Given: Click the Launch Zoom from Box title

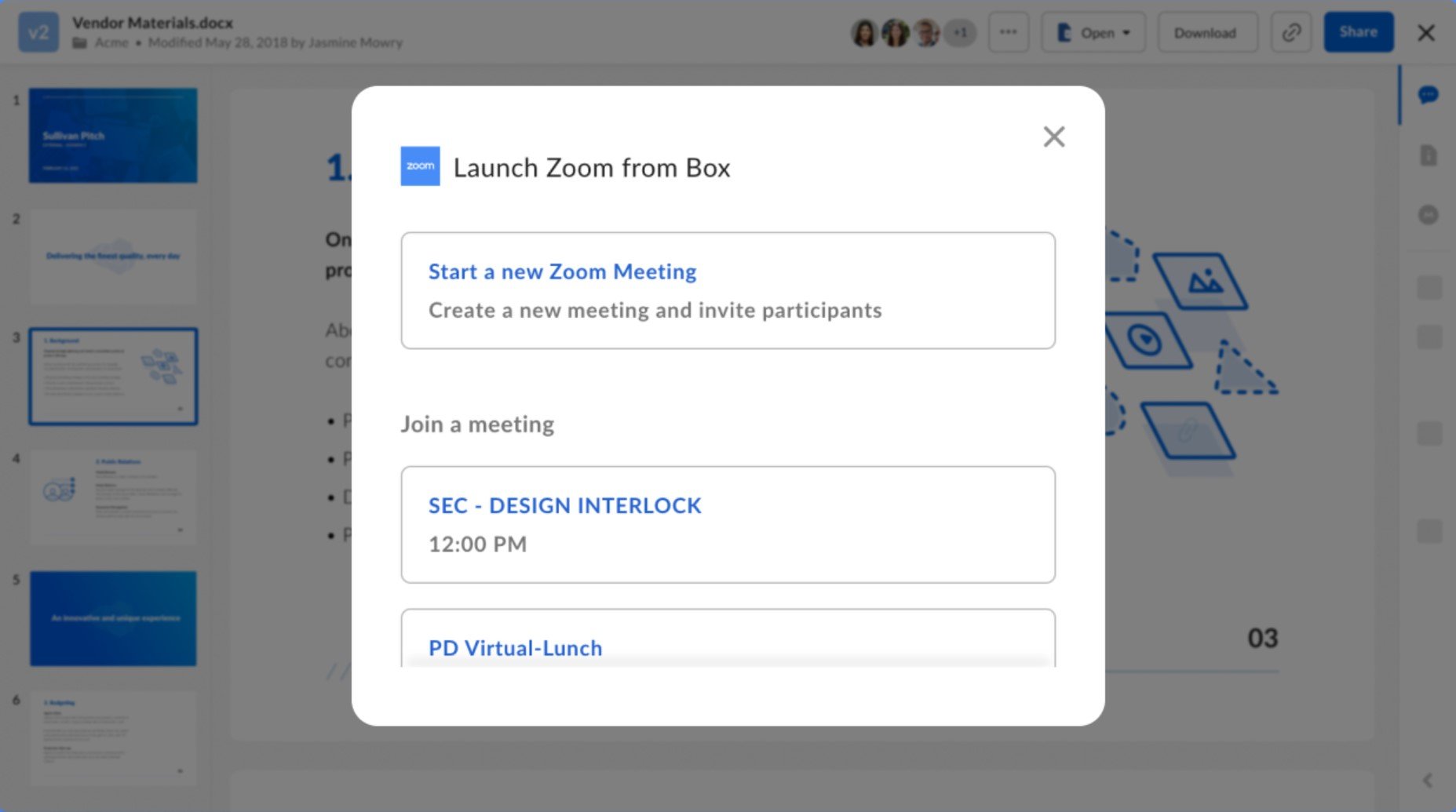Looking at the screenshot, I should pos(592,168).
